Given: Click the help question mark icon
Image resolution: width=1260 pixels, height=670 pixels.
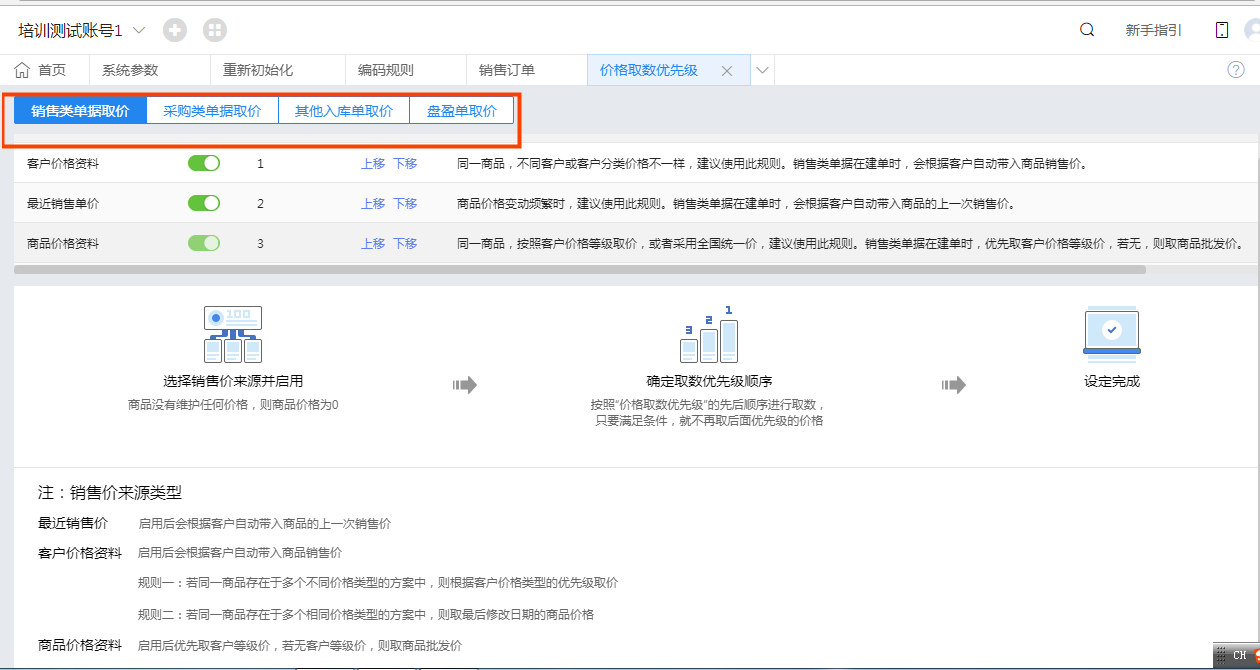Looking at the screenshot, I should pyautogui.click(x=1236, y=70).
